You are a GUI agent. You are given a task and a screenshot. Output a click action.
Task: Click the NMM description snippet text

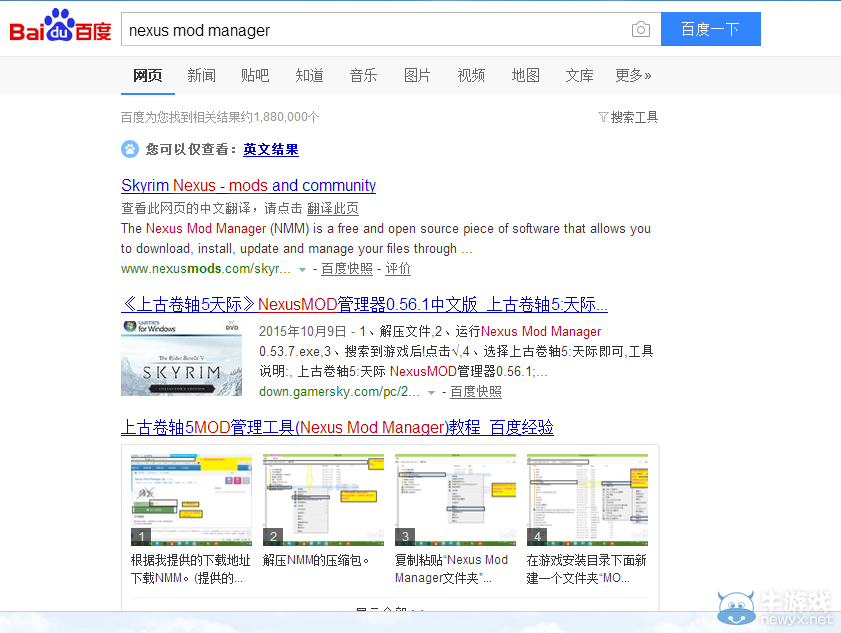point(386,239)
